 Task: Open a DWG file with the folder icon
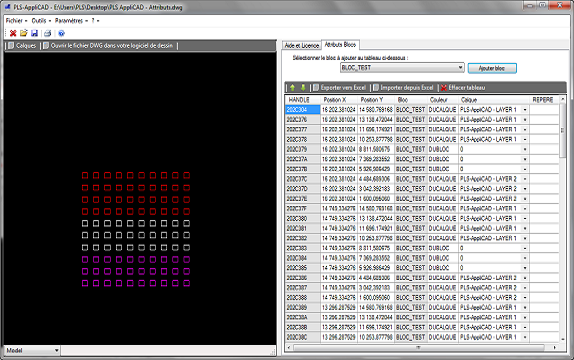[24, 33]
